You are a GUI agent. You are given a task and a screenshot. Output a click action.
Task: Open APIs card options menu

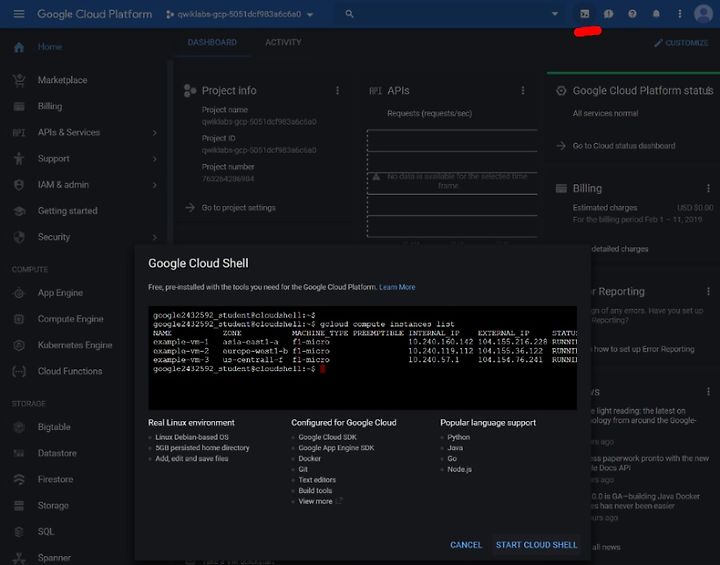point(523,90)
